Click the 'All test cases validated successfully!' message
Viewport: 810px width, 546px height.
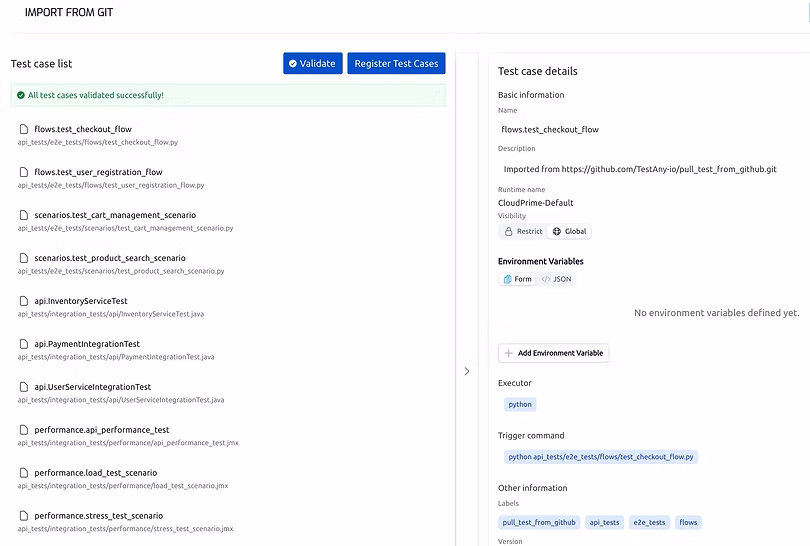96,95
